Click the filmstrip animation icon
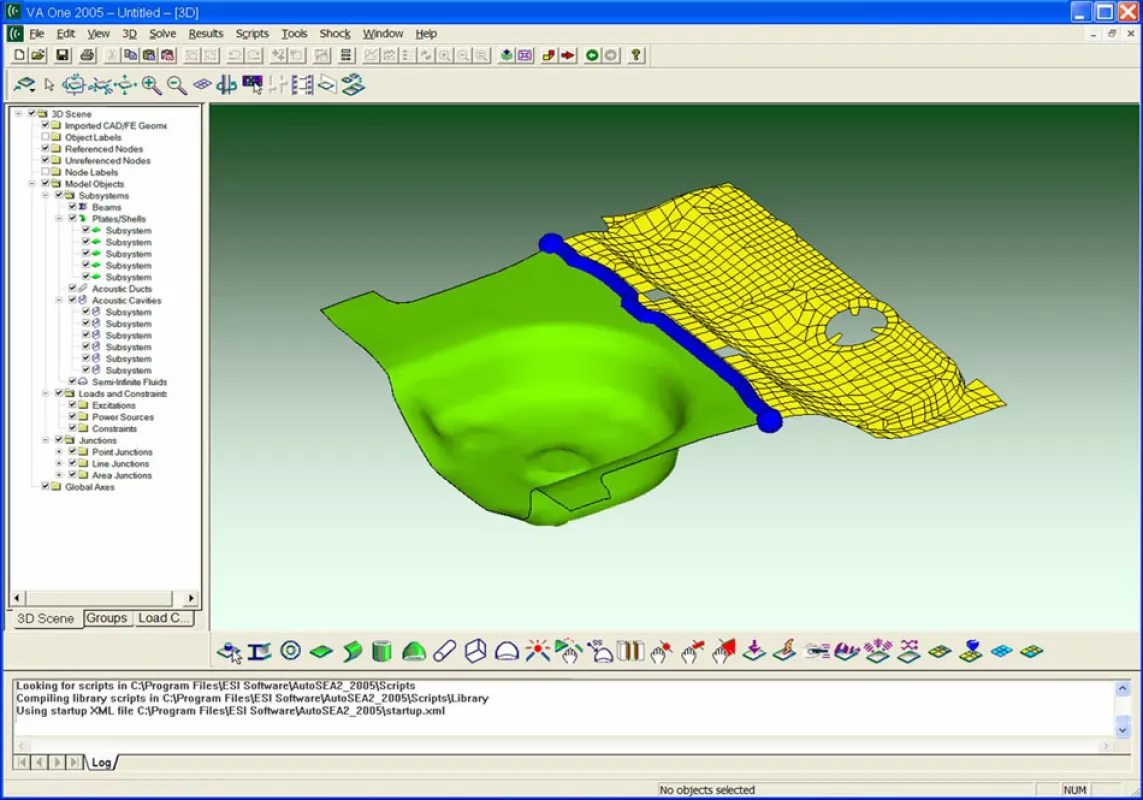 (x=302, y=85)
